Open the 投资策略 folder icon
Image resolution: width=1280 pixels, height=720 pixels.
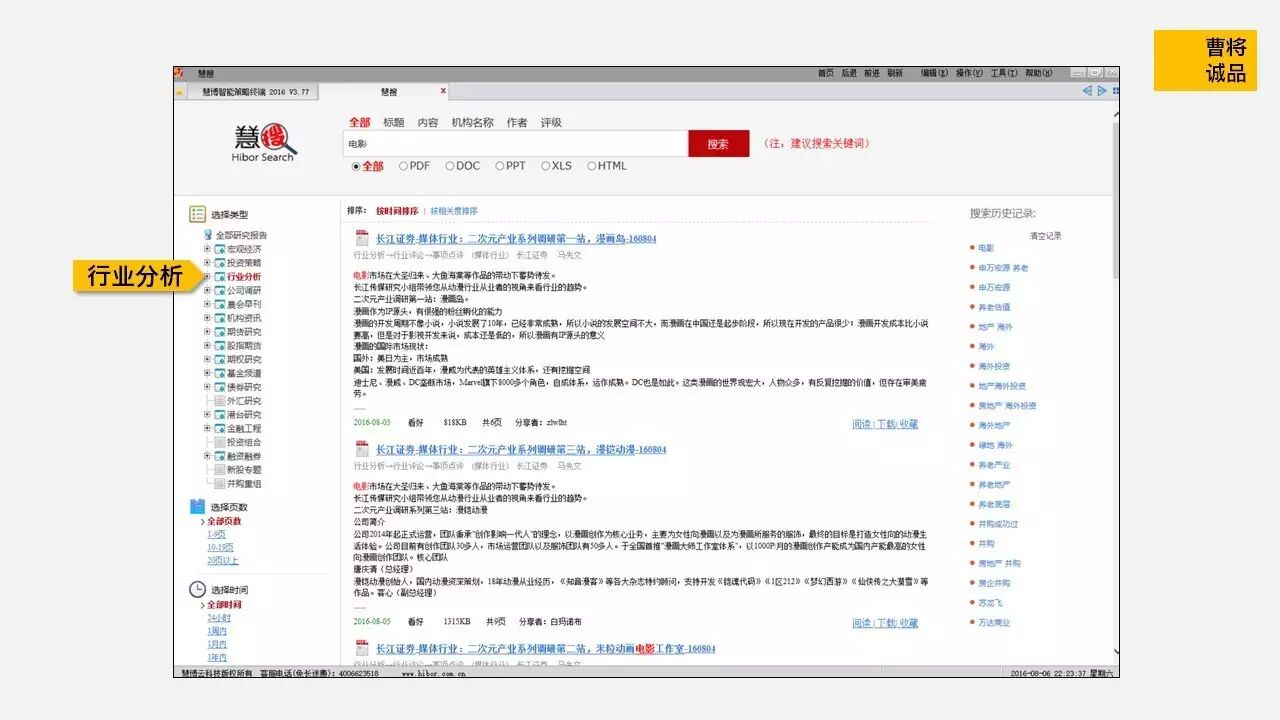[219, 263]
